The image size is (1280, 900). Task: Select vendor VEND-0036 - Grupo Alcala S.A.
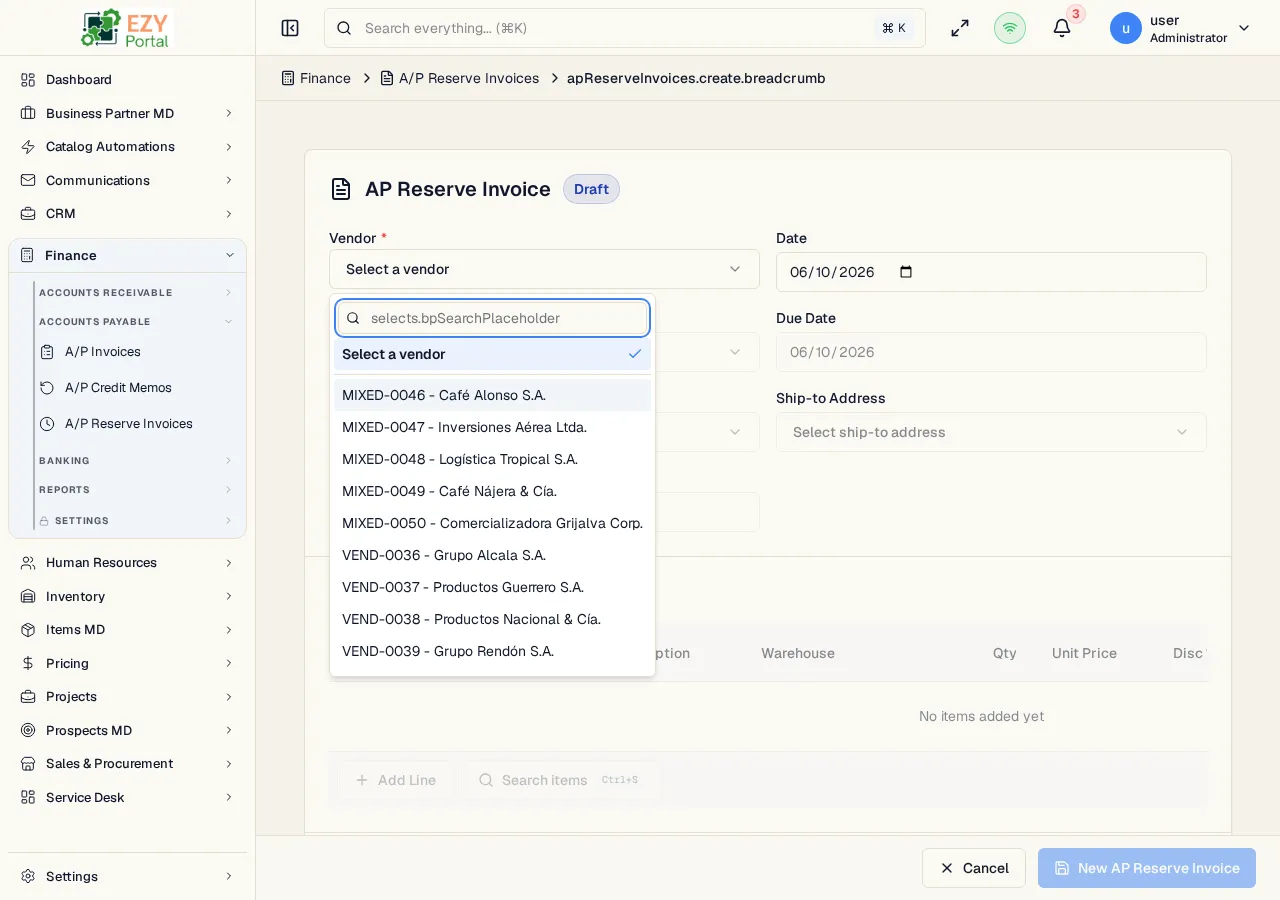pyautogui.click(x=492, y=555)
